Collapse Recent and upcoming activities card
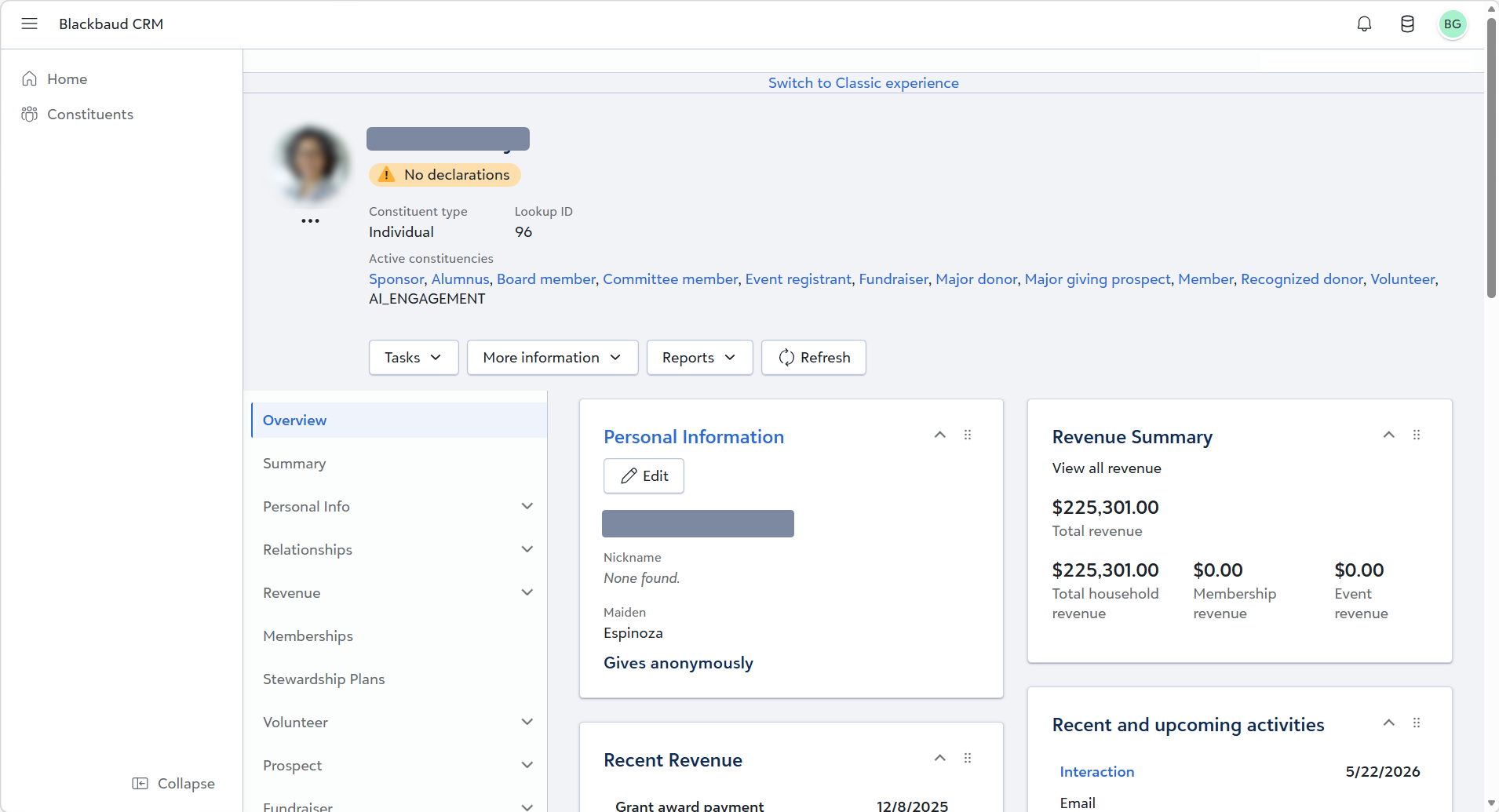Screen dimensions: 1499x812 point(1388,723)
